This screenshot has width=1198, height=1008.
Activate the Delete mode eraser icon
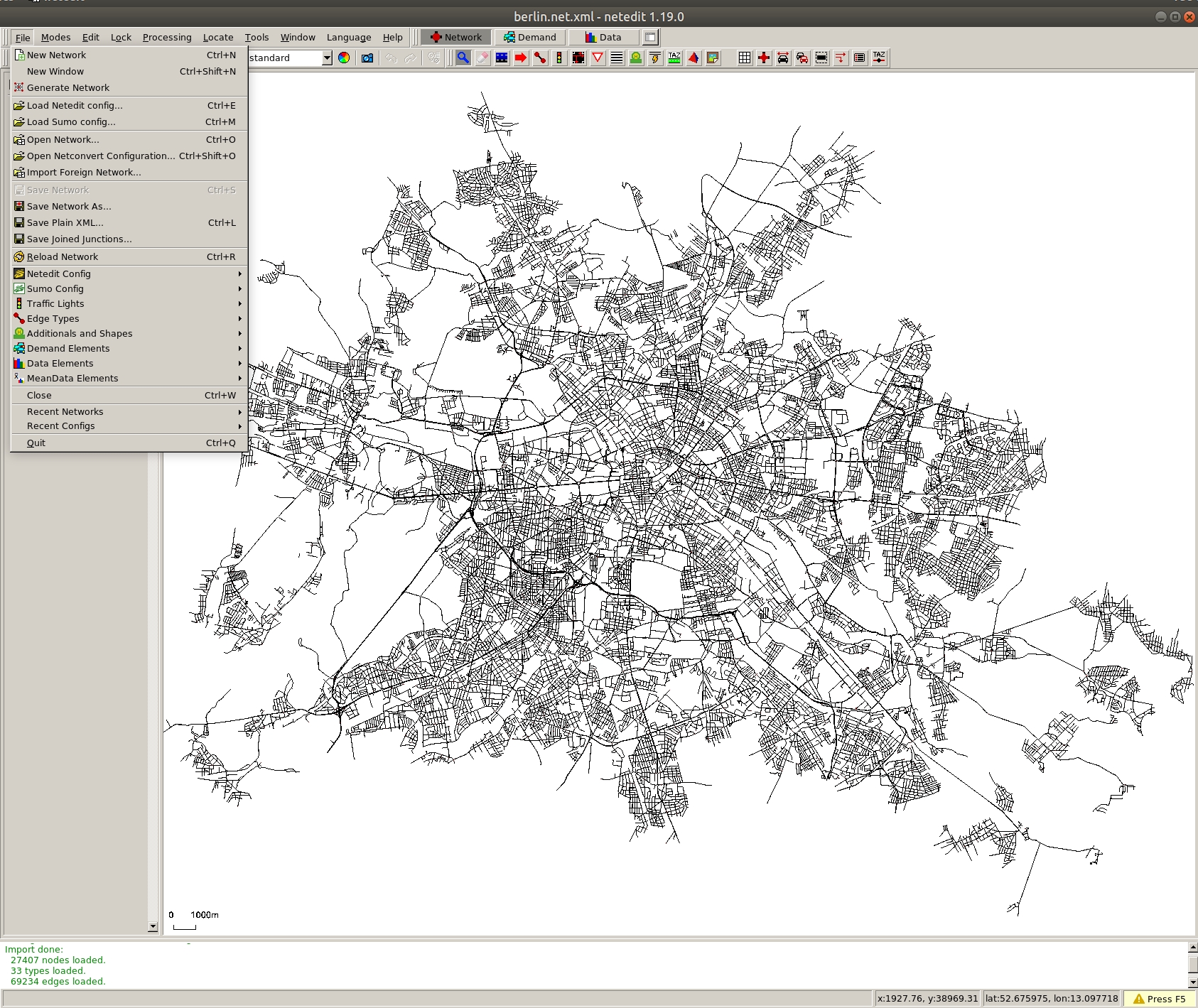(x=482, y=58)
